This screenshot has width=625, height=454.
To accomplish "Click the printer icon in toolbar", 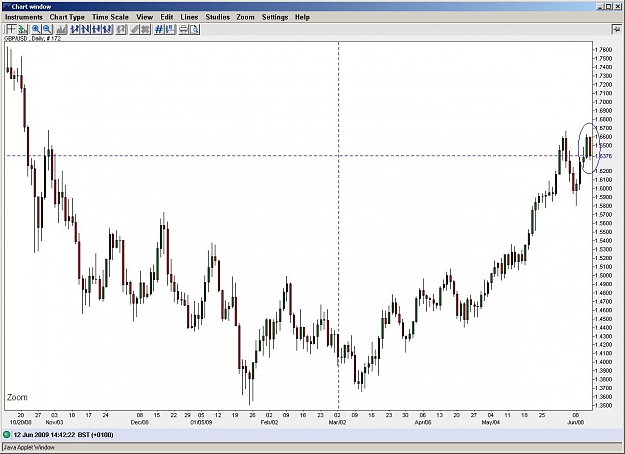I will click(183, 29).
